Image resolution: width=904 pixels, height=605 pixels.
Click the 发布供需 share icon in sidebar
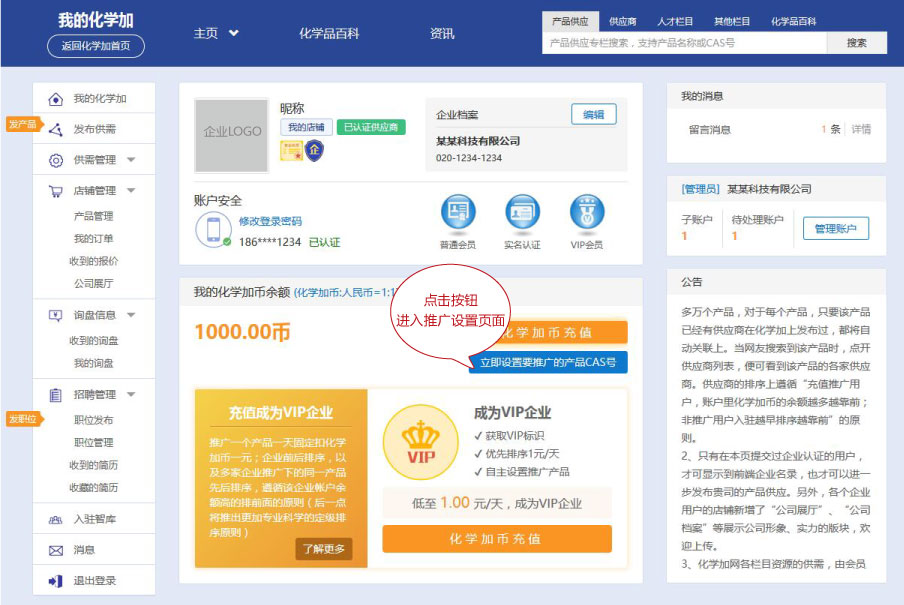[56, 129]
